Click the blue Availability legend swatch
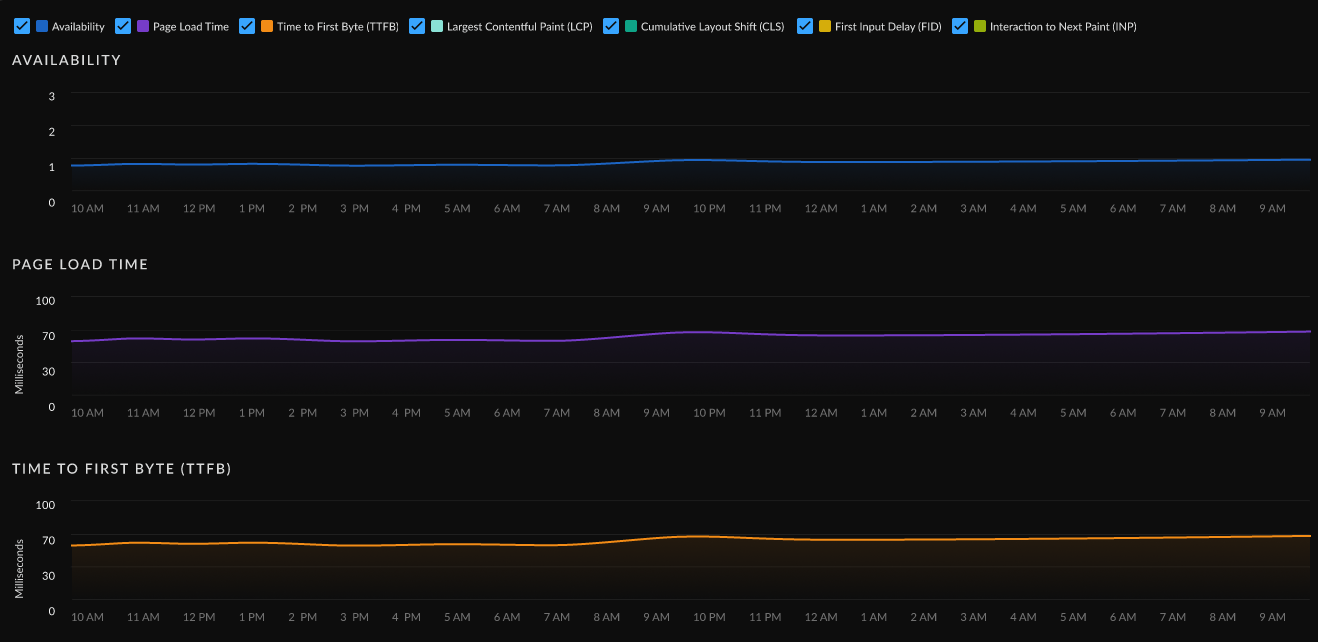 [42, 26]
